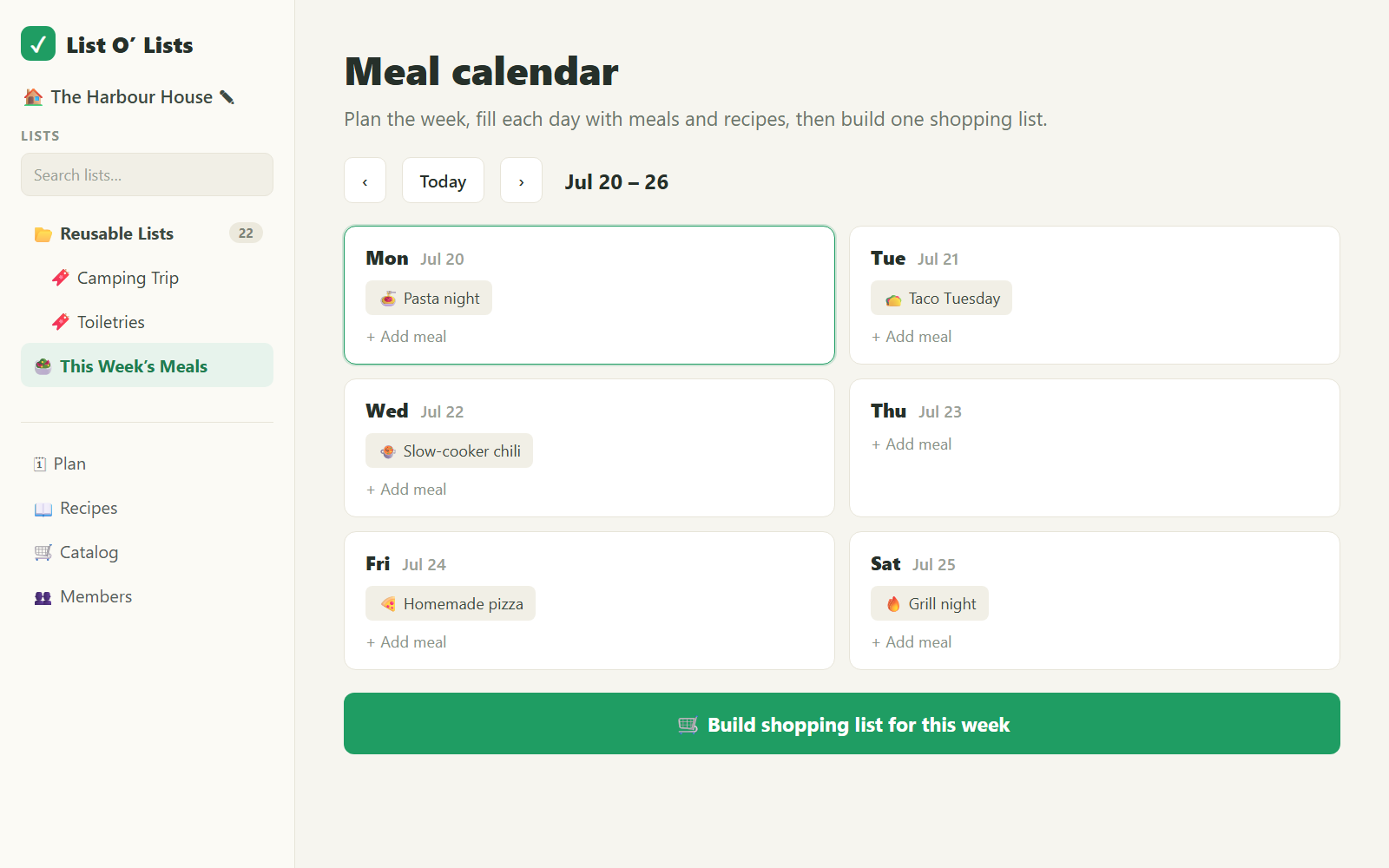Viewport: 1389px width, 868px height.
Task: Click the Grill night meal on Saturday
Action: [930, 603]
